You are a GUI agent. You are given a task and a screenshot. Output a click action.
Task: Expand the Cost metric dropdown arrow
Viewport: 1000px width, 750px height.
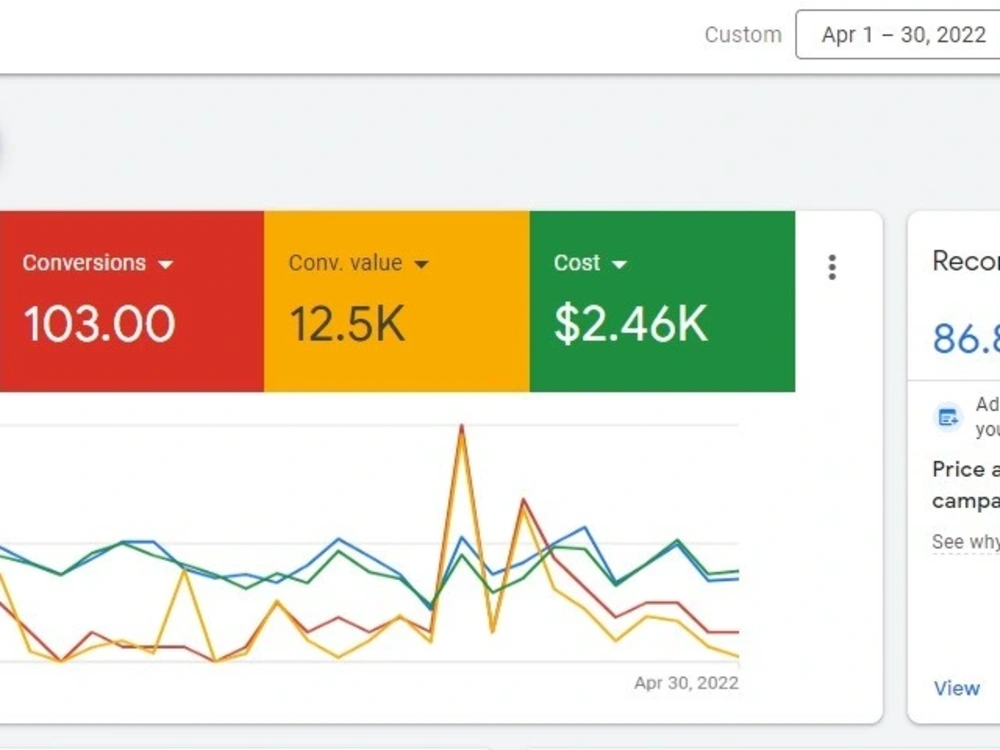click(x=619, y=264)
